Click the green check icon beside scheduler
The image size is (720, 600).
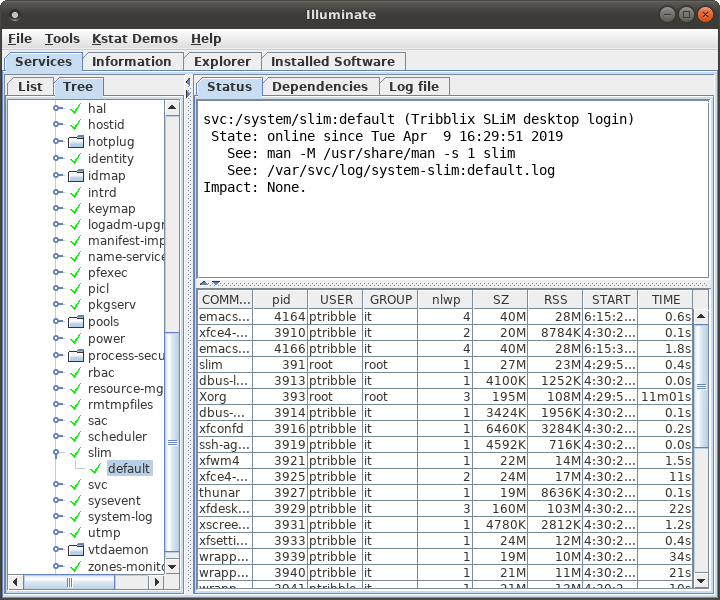[76, 437]
